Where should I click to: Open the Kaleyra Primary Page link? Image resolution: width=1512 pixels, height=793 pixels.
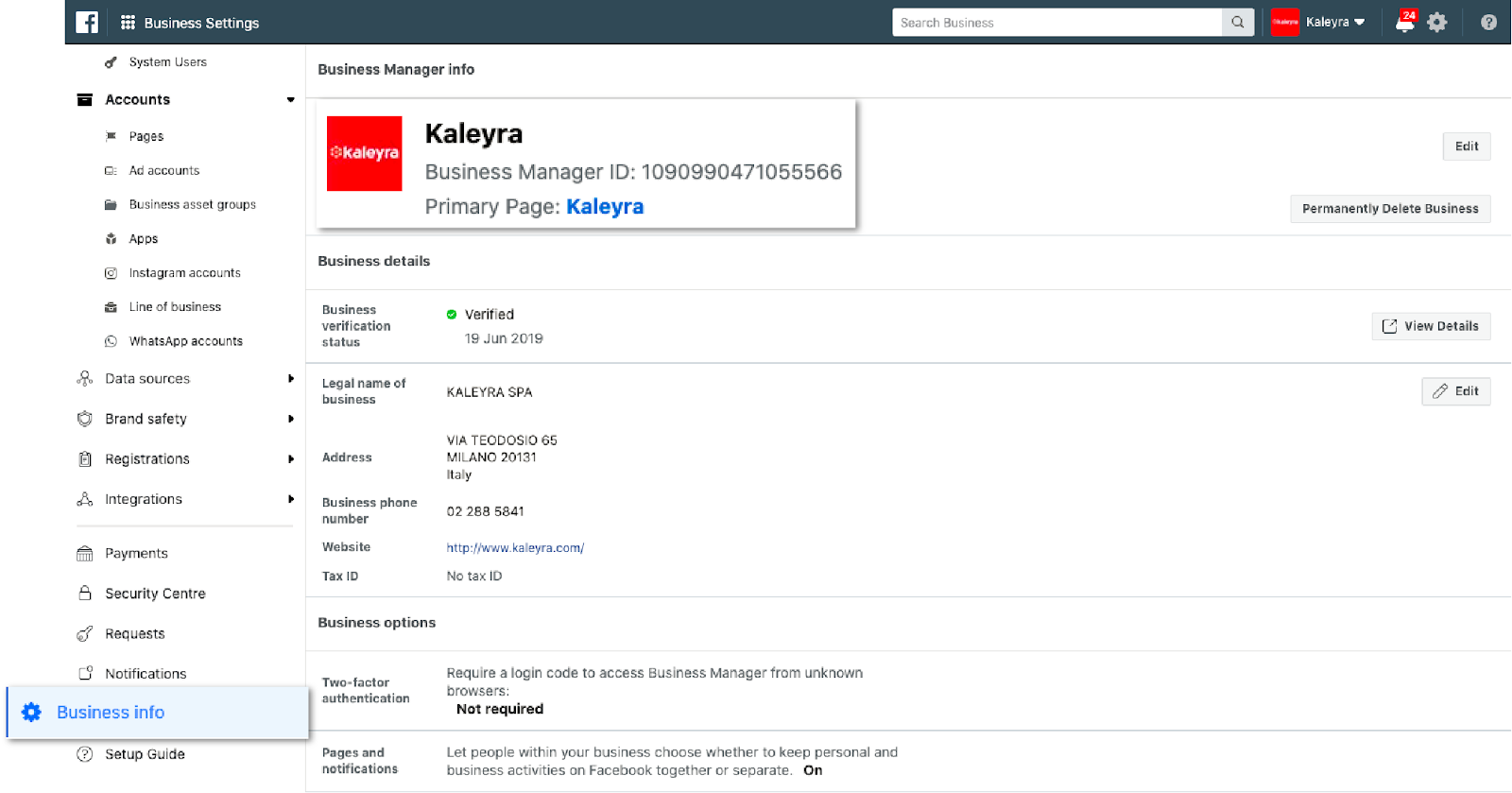click(605, 207)
